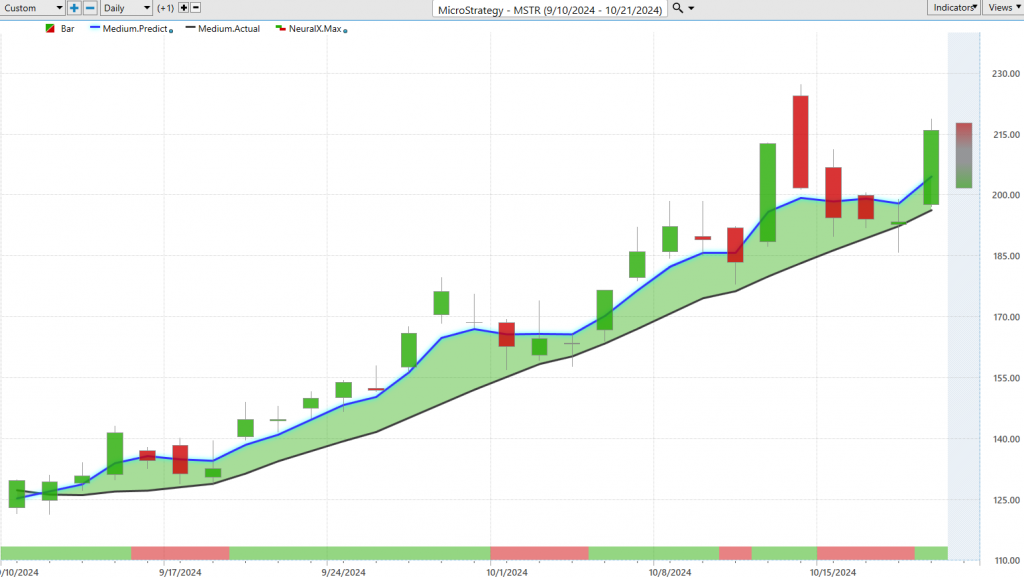Image resolution: width=1024 pixels, height=579 pixels.
Task: Select the Medium.Predict legend label
Action: pos(135,29)
